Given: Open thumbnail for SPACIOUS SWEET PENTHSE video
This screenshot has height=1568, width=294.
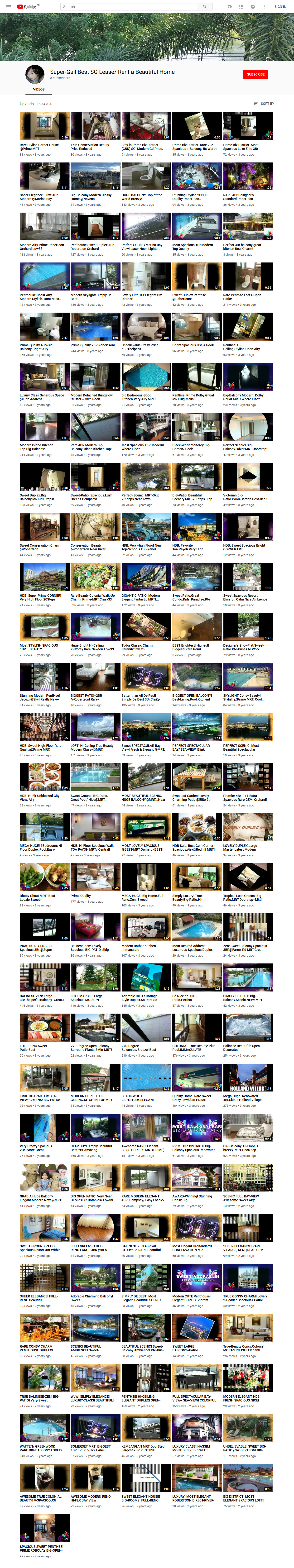Looking at the screenshot, I should point(44,1528).
